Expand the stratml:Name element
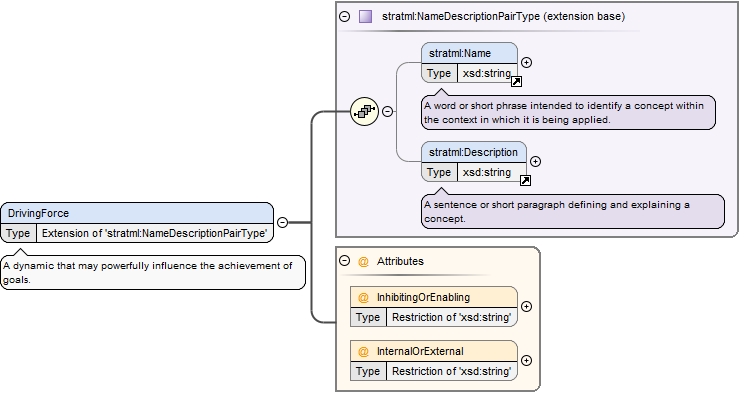756x393 pixels. 526,62
